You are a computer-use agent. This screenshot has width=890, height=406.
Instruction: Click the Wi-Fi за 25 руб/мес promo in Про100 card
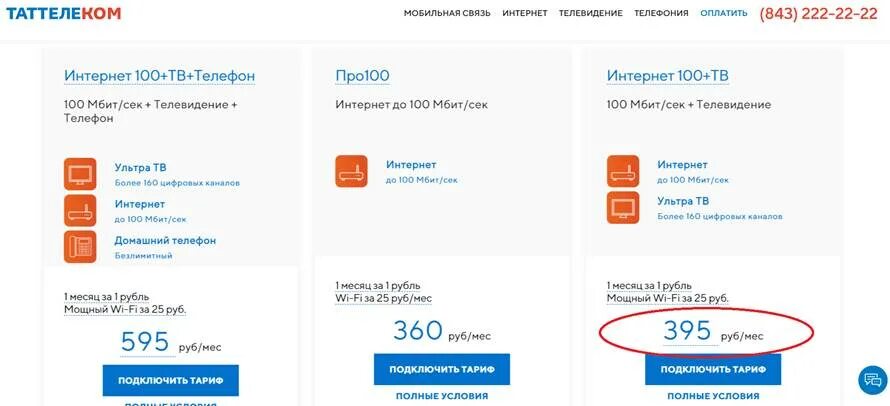(x=383, y=298)
